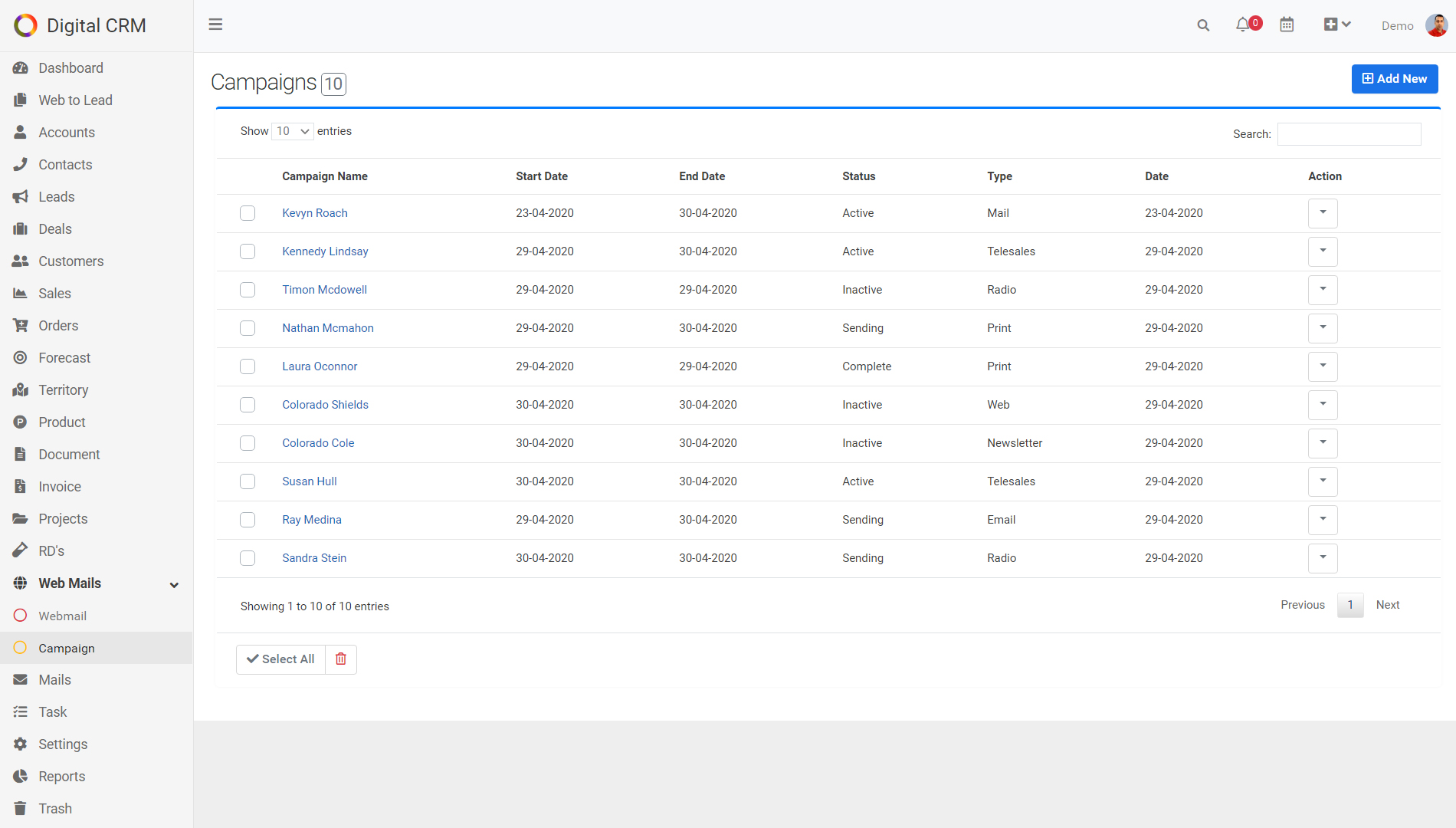The width and height of the screenshot is (1456, 828).
Task: Open action dropdown for Kennedy Lindsay
Action: tap(1323, 251)
